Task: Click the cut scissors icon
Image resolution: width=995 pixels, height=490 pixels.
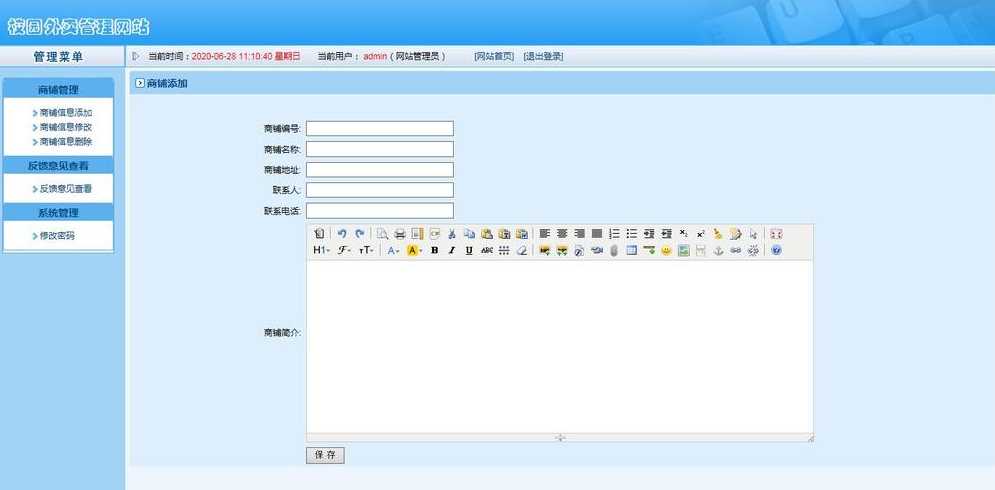Action: tap(452, 234)
